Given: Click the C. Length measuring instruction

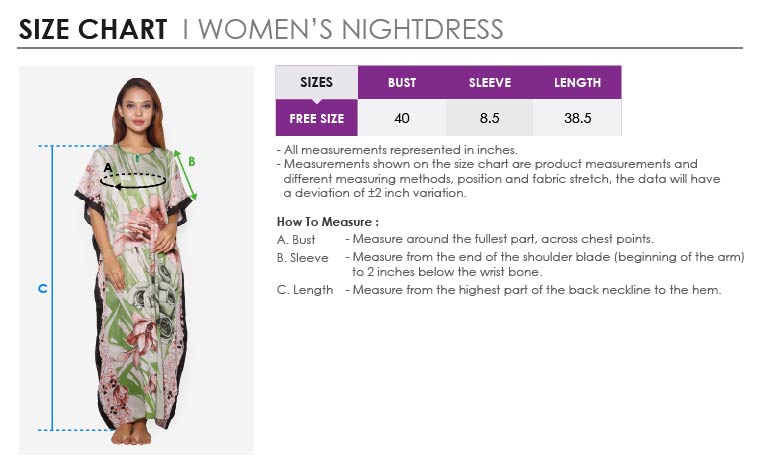Looking at the screenshot, I should tap(498, 290).
